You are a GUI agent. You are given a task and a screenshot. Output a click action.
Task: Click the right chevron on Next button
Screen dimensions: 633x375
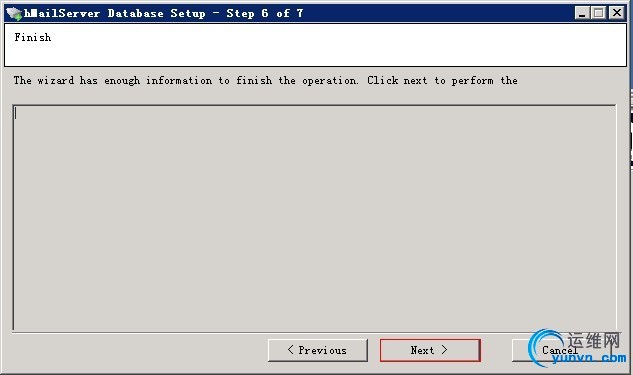click(444, 350)
